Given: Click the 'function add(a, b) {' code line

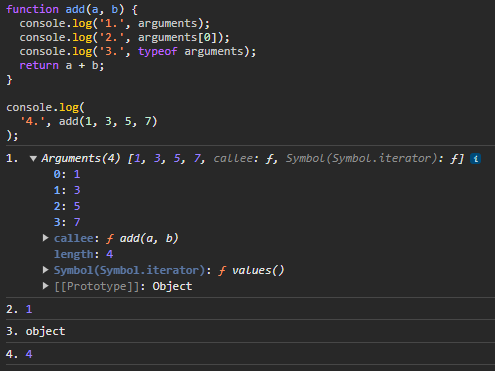Looking at the screenshot, I should pyautogui.click(x=72, y=9).
